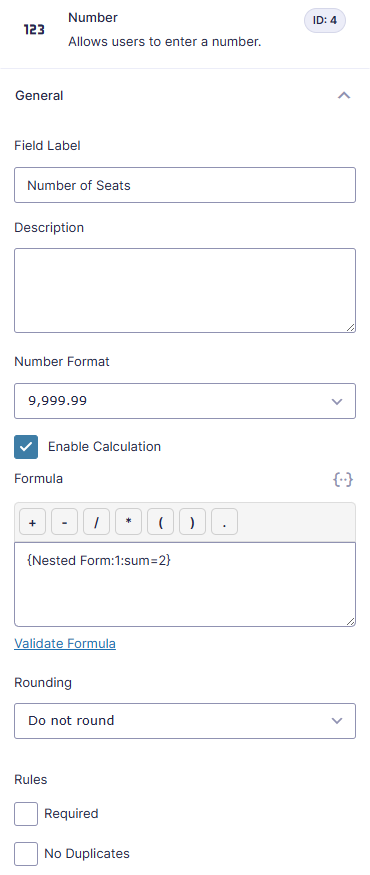Screen dimensions: 370x875
Task: Click the ID: 4 badge
Action: [x=325, y=21]
